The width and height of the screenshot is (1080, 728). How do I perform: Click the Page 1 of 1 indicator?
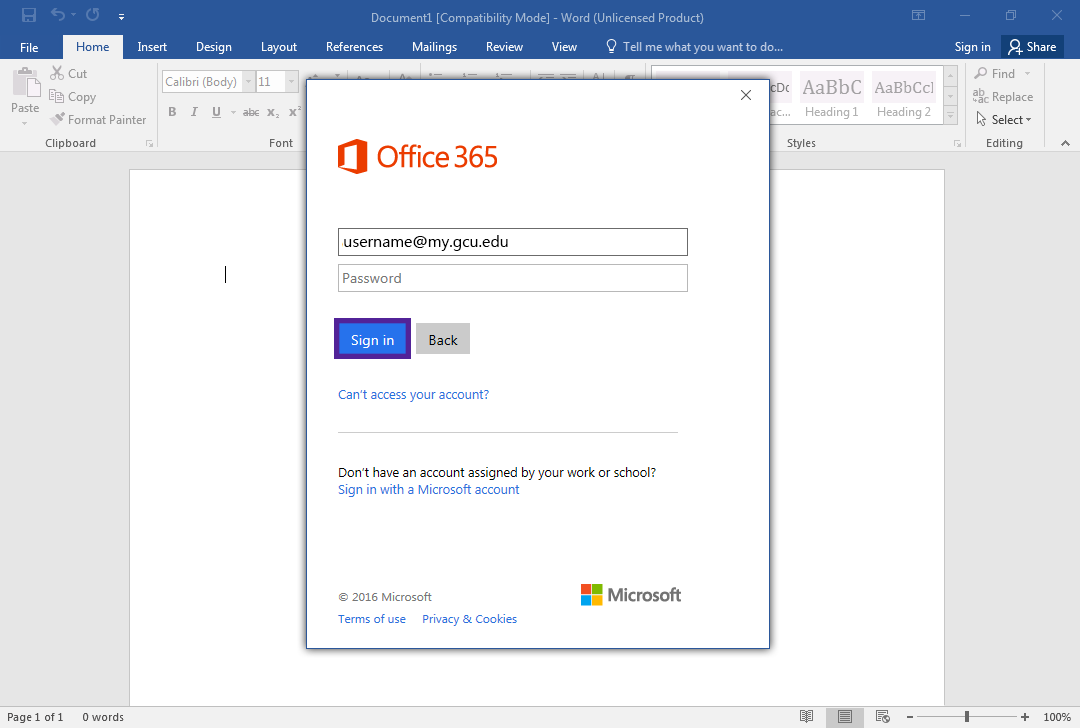point(35,717)
